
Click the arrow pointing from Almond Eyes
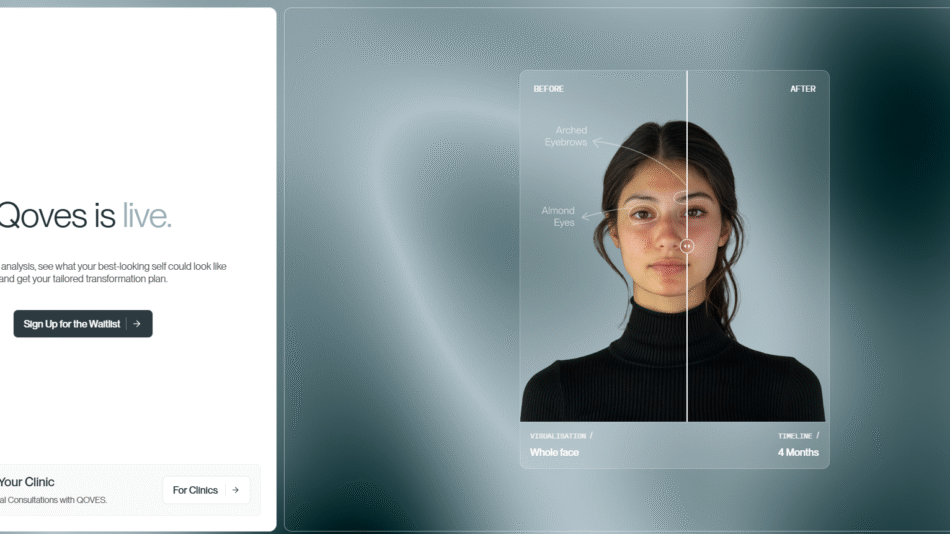pyautogui.click(x=587, y=216)
